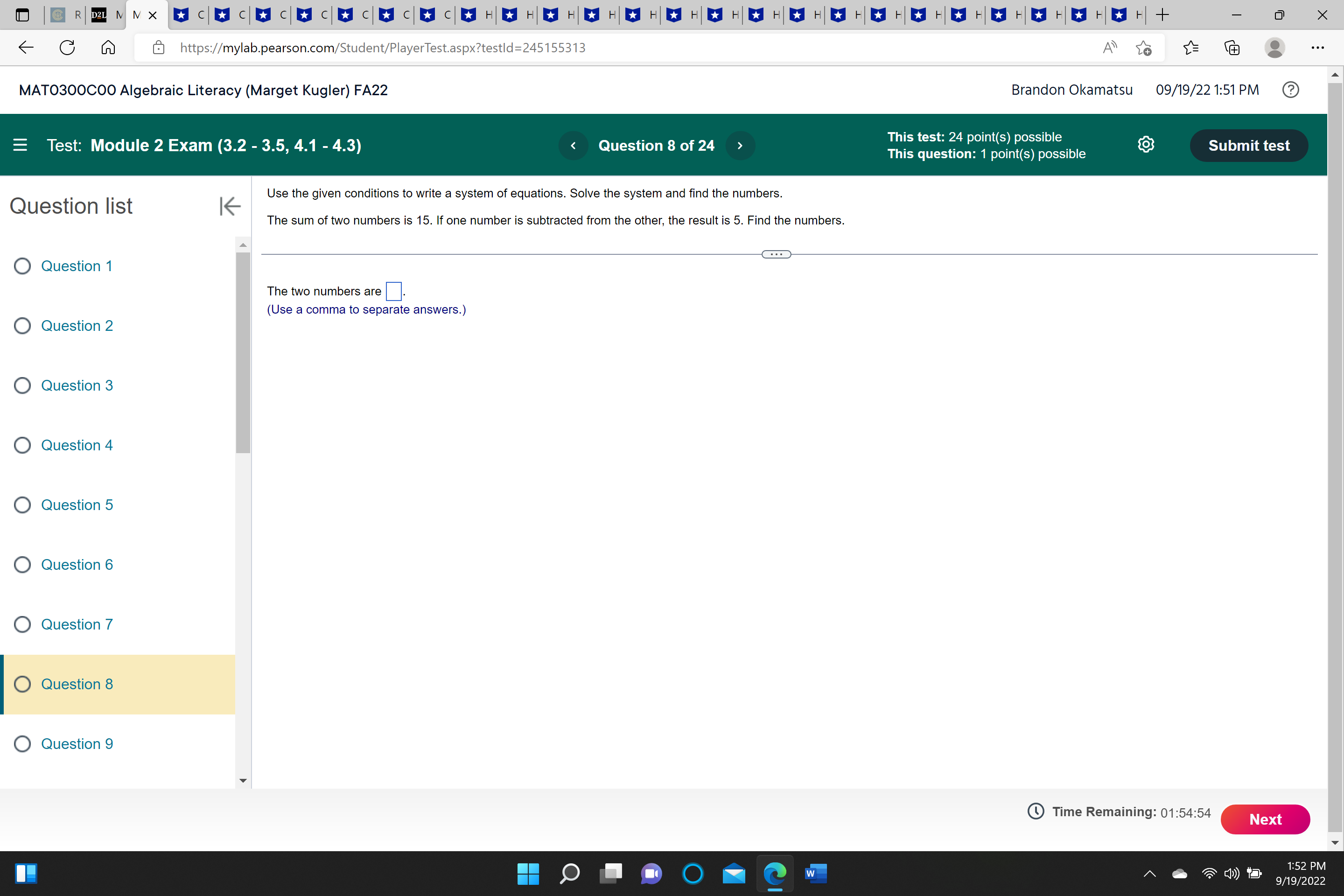The width and height of the screenshot is (1344, 896).
Task: Click the red Next button
Action: click(x=1265, y=819)
